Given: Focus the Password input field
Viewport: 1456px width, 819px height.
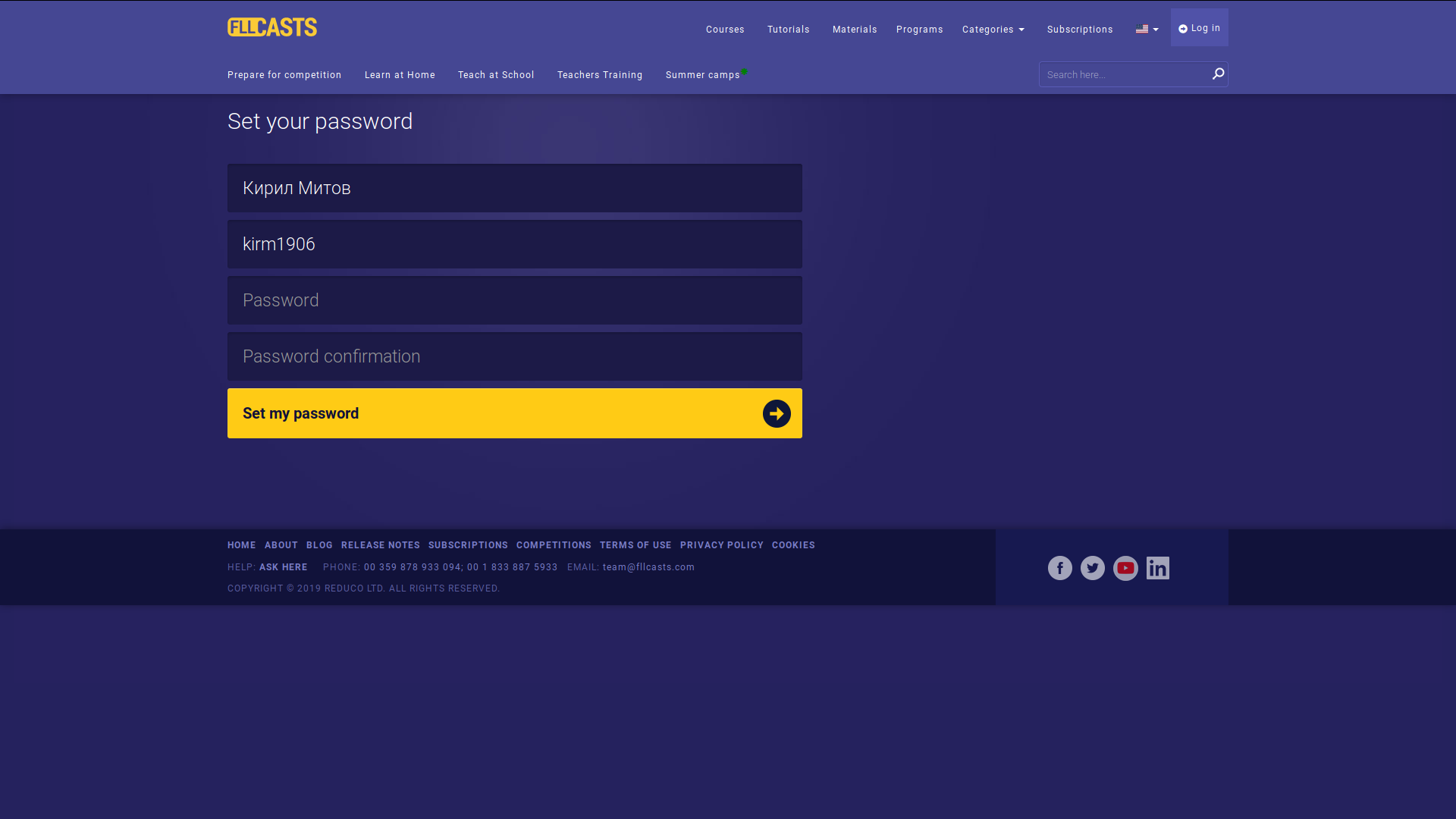Looking at the screenshot, I should click(514, 300).
